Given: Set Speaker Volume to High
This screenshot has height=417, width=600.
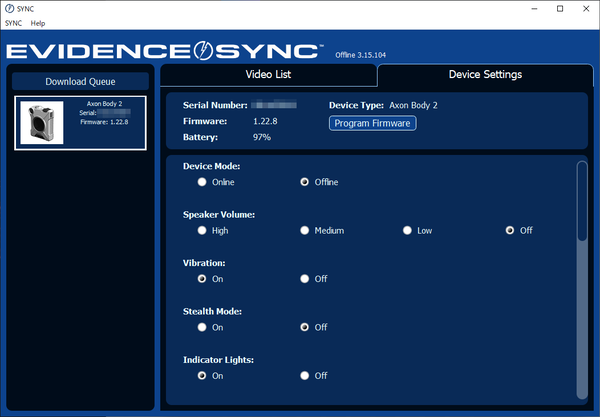Looking at the screenshot, I should tap(203, 230).
